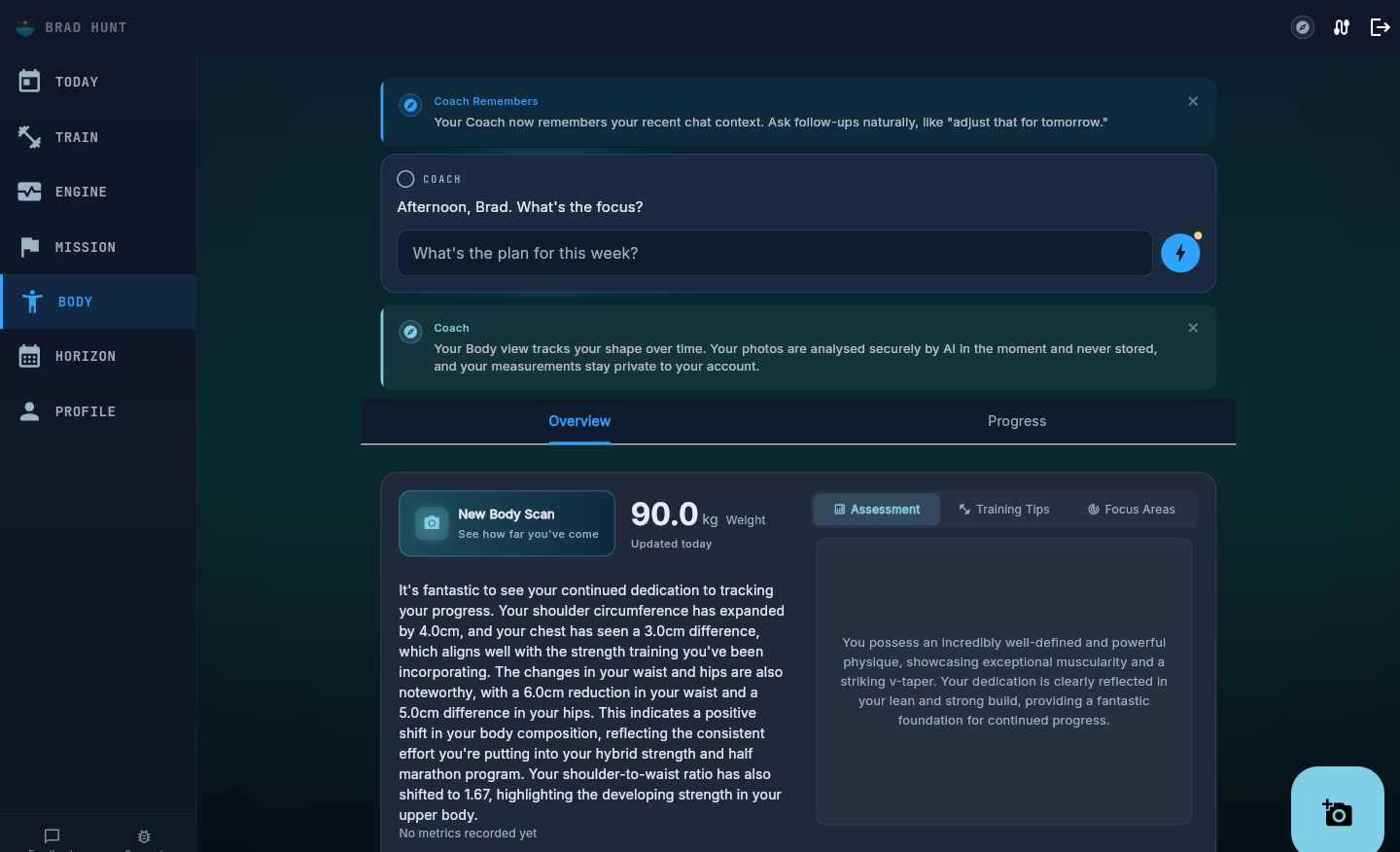Viewport: 1400px width, 852px height.
Task: Dismiss the Coach Remembers notification
Action: 1193,101
